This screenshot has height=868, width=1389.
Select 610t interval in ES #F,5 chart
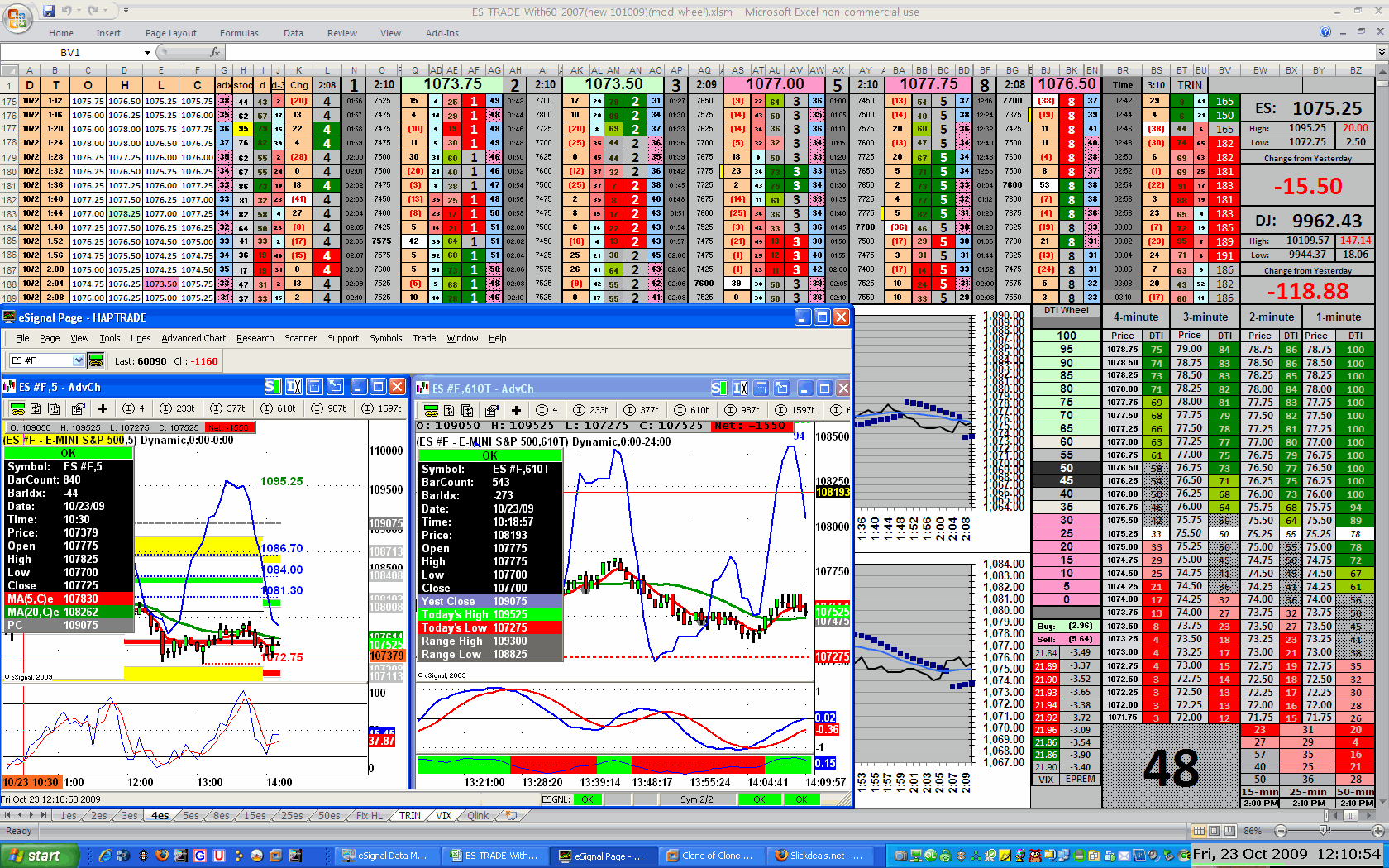pos(279,408)
